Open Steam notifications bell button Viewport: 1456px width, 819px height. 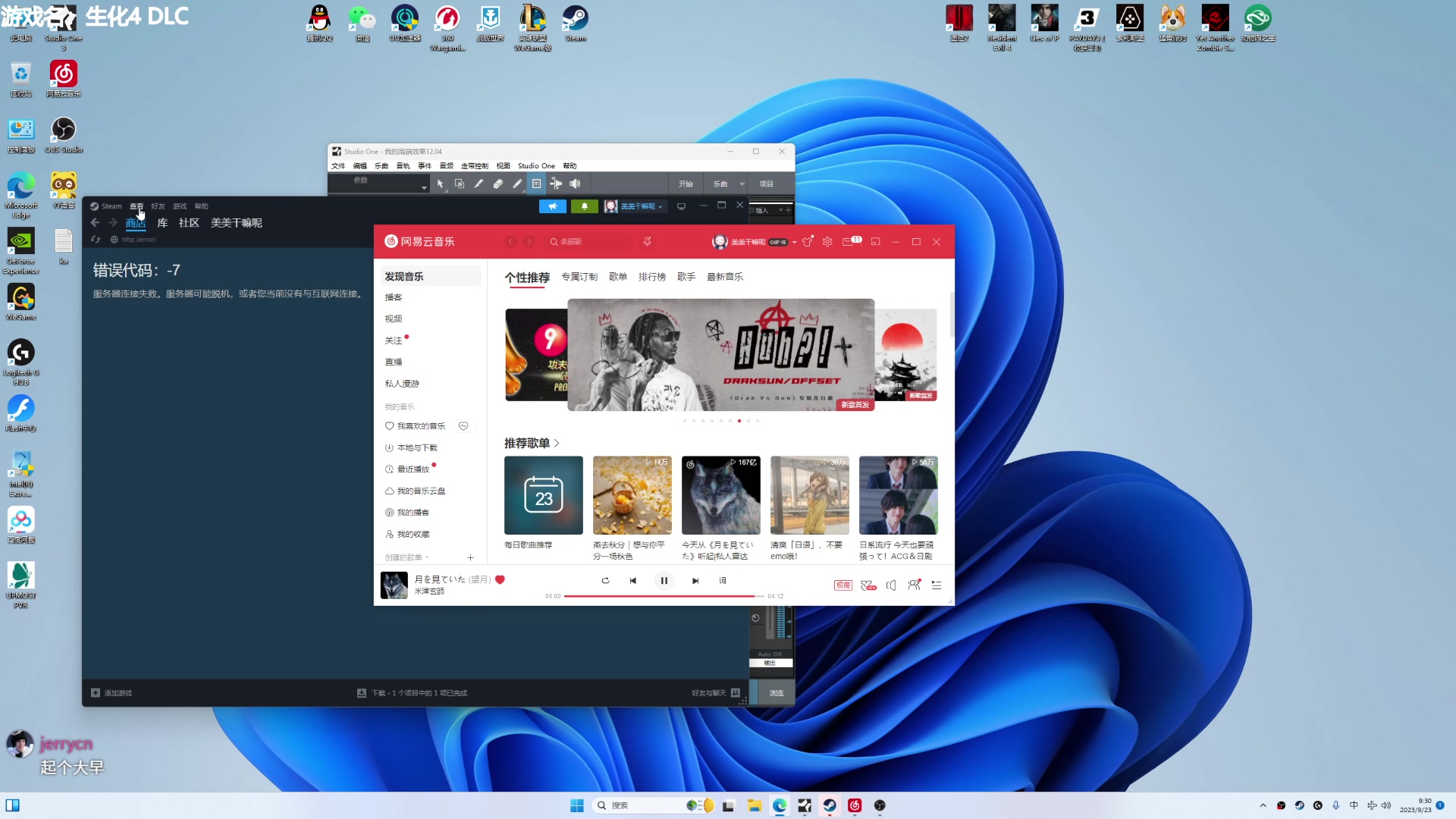coord(585,206)
